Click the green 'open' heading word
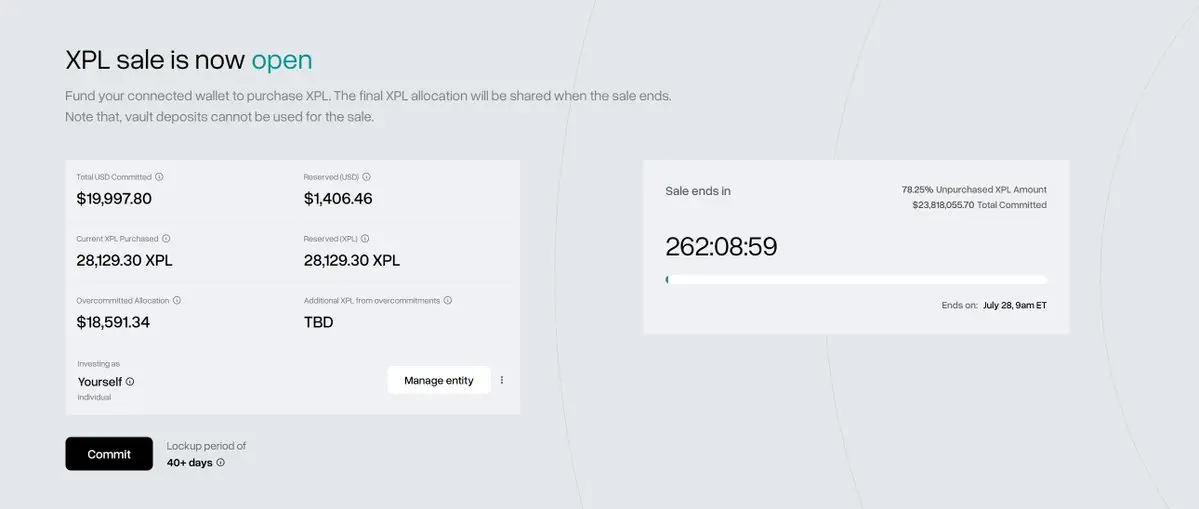Image resolution: width=1199 pixels, height=509 pixels. tap(282, 60)
